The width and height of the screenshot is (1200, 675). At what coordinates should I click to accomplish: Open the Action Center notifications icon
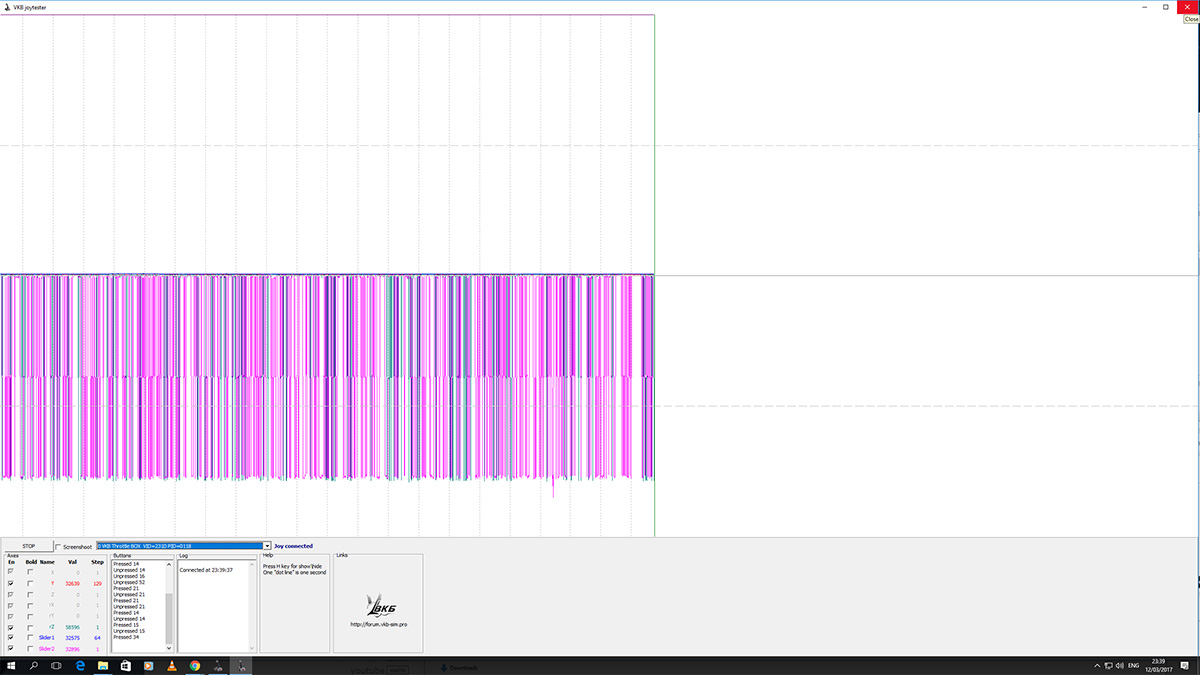1184,666
